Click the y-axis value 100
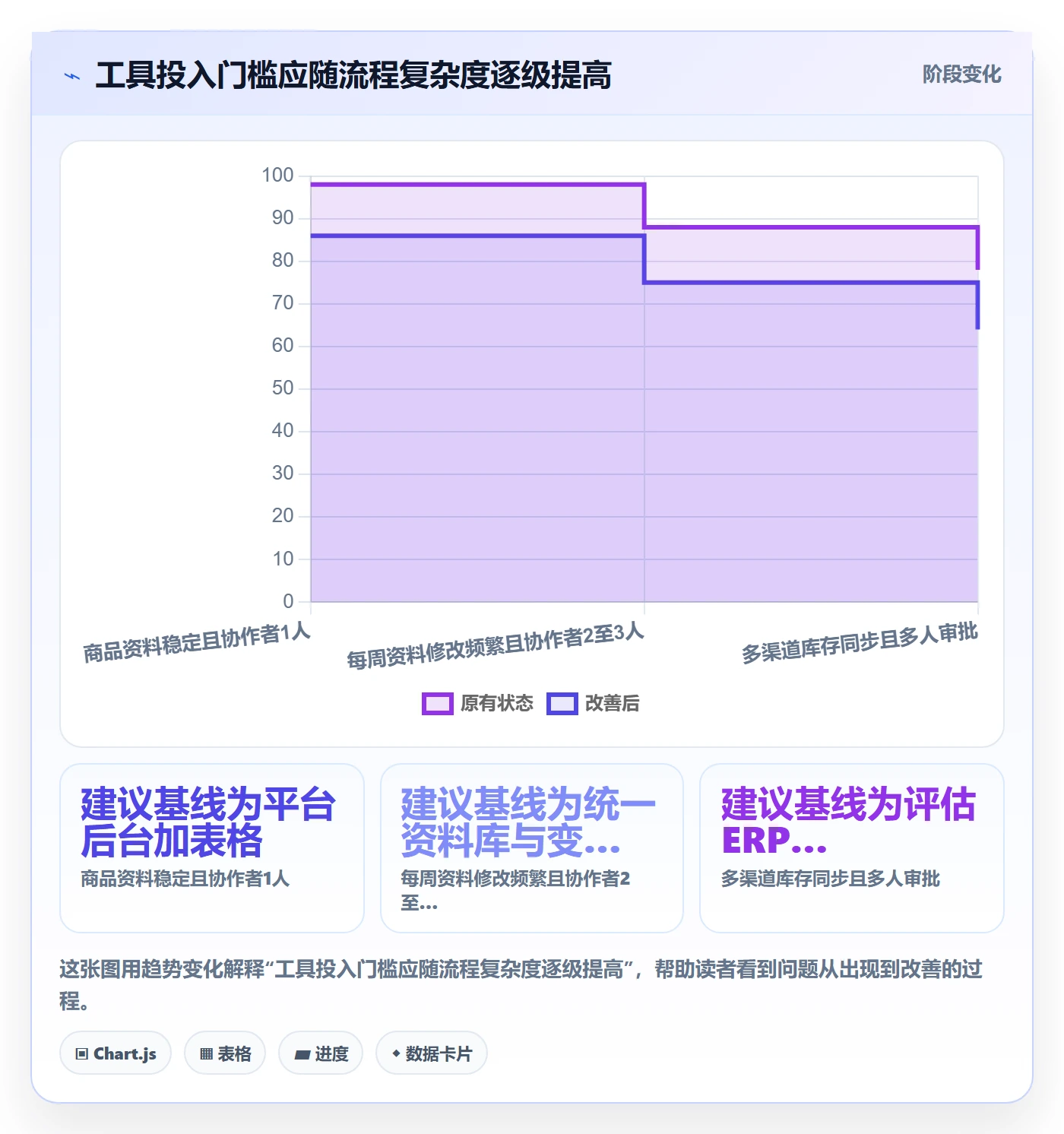 point(277,176)
